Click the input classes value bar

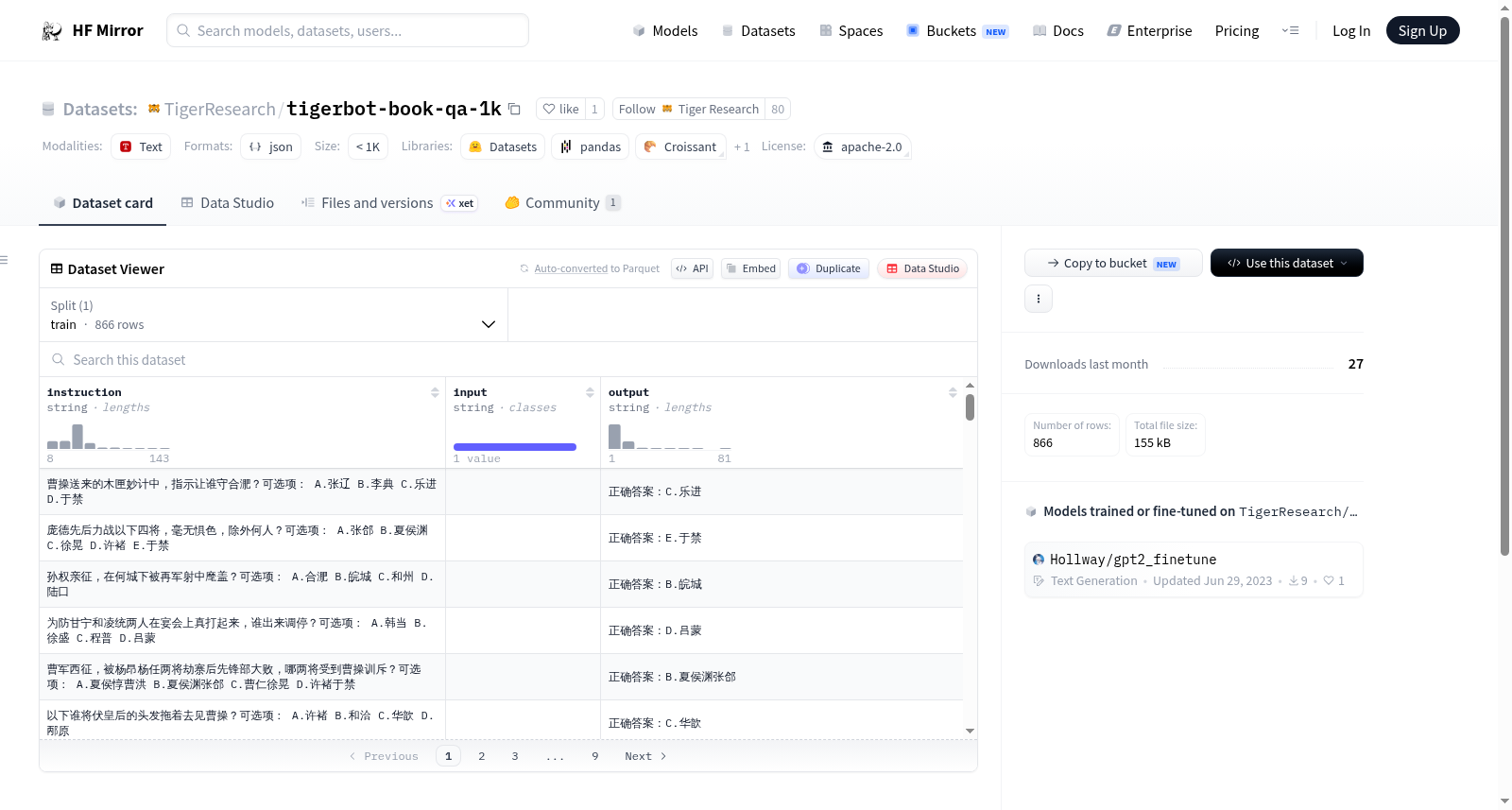[x=515, y=447]
